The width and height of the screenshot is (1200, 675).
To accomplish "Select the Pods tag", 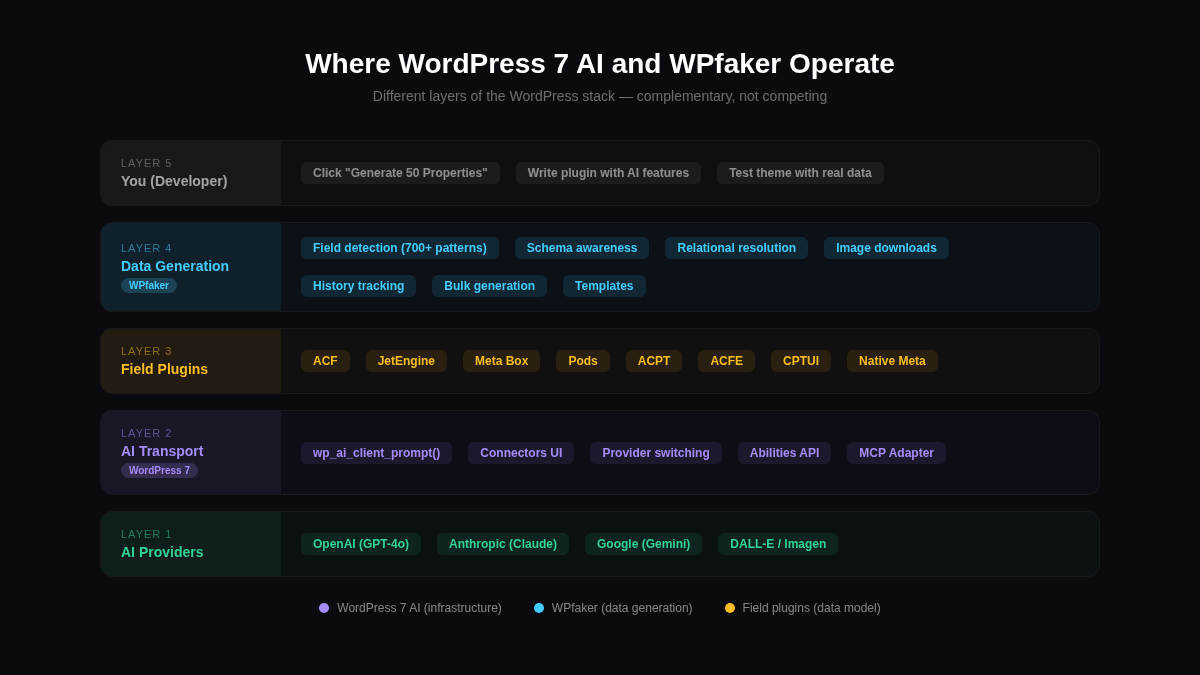I will [x=583, y=361].
